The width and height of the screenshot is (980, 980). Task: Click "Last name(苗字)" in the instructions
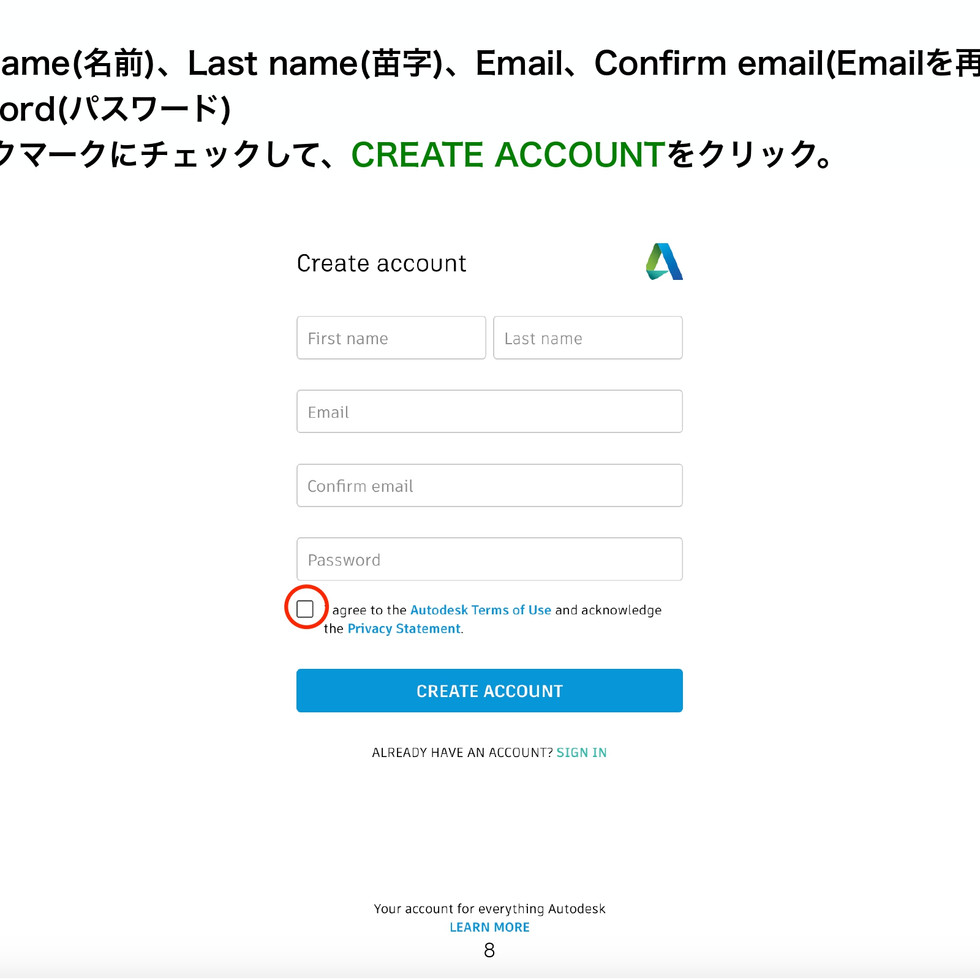[x=315, y=64]
